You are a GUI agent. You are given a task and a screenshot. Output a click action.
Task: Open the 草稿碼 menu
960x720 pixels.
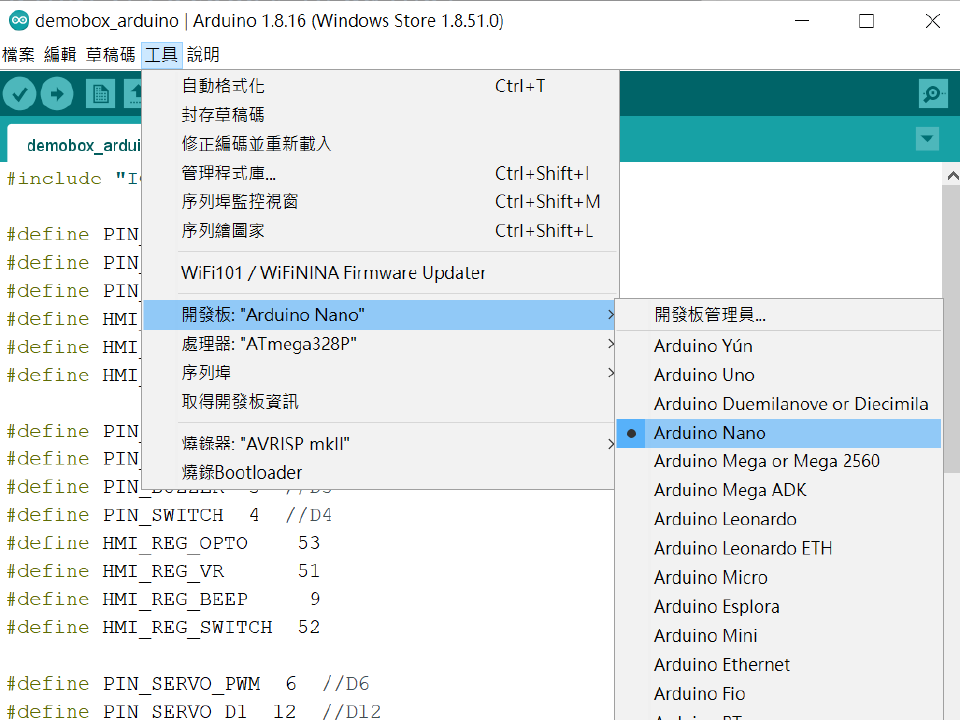pos(110,54)
